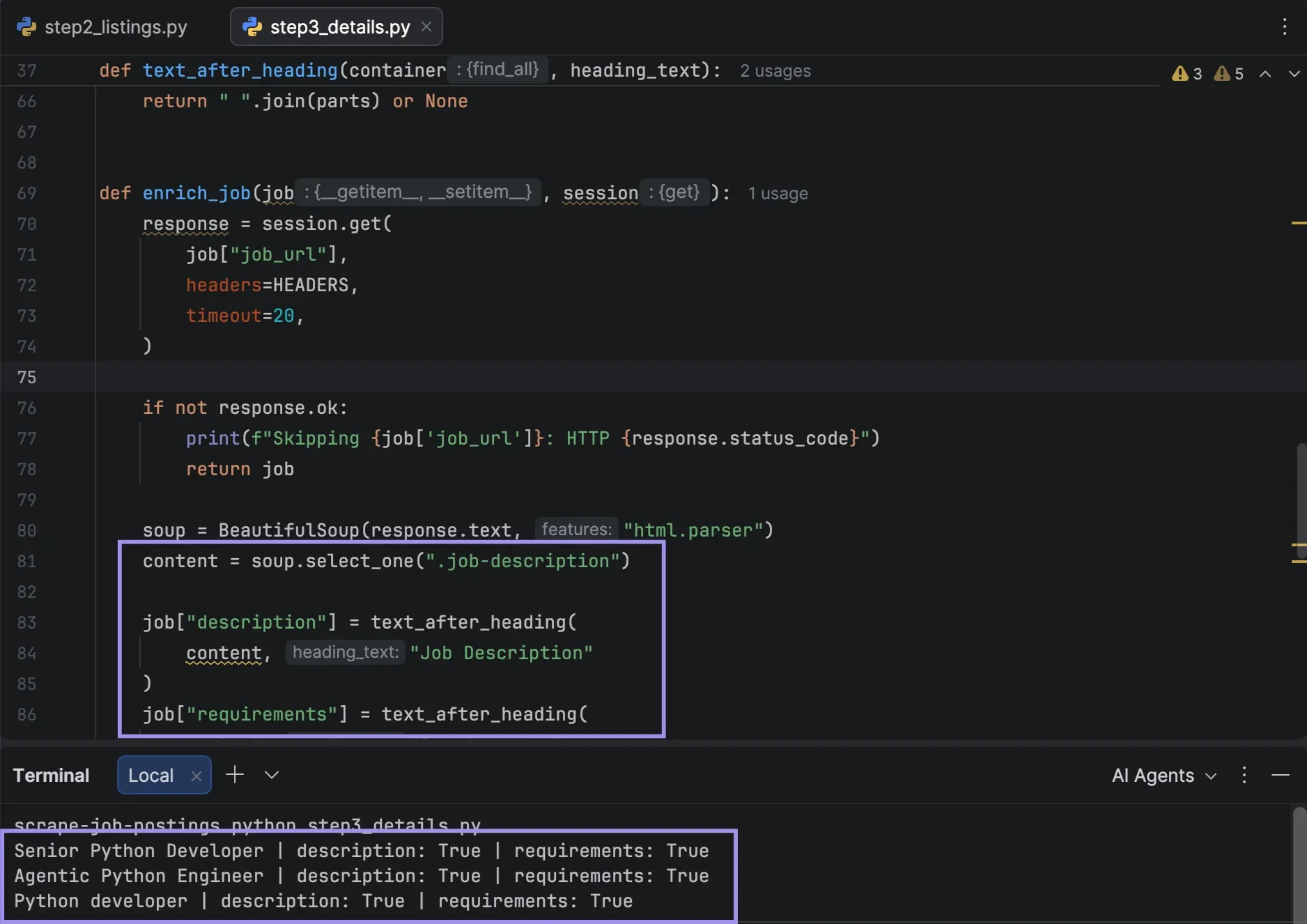Click the weak warning count 5 indicator

click(x=1229, y=74)
